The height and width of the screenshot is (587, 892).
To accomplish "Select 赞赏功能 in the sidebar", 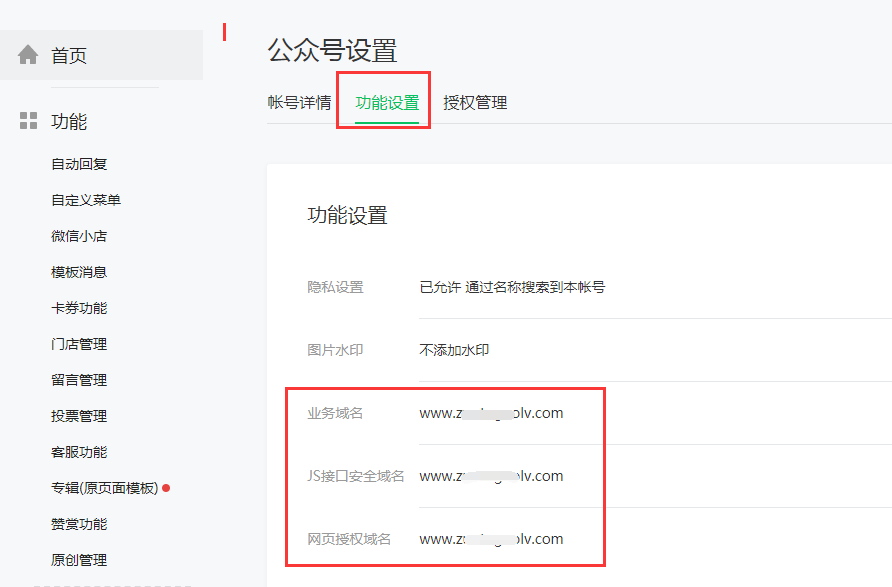I will [x=79, y=524].
